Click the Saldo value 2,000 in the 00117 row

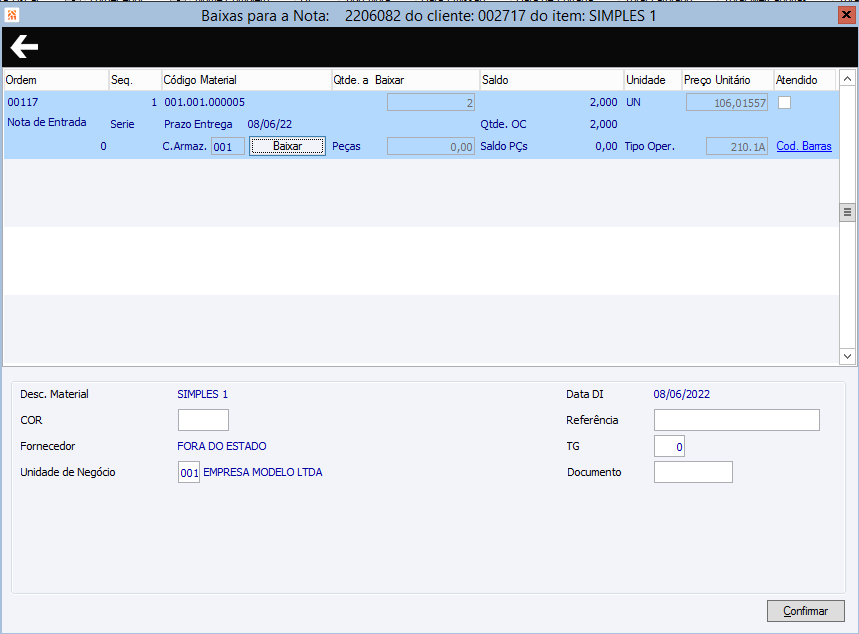[x=604, y=102]
